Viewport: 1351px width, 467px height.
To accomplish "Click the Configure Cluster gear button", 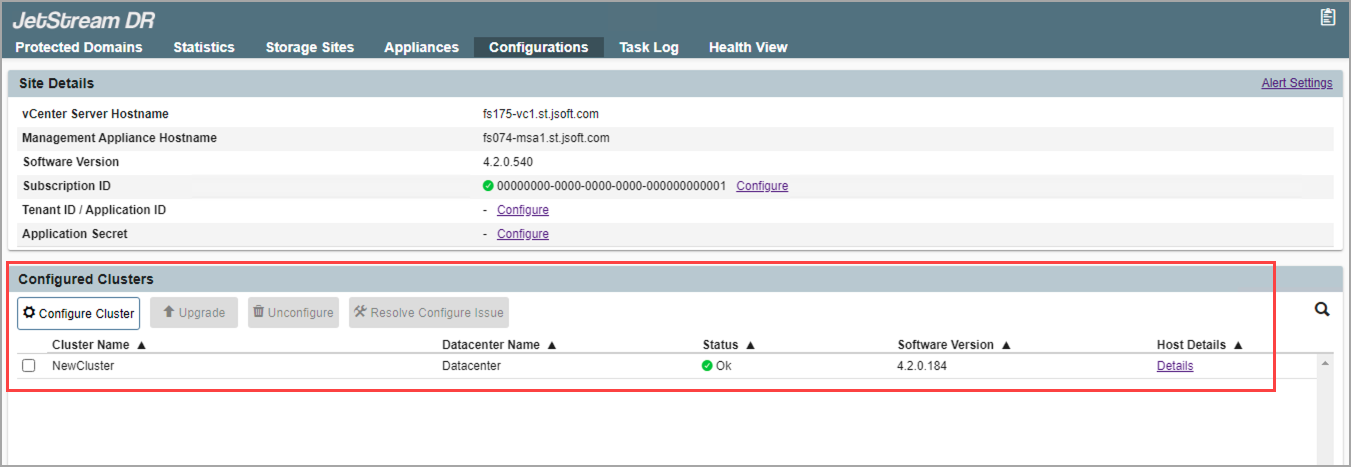I will coord(78,313).
